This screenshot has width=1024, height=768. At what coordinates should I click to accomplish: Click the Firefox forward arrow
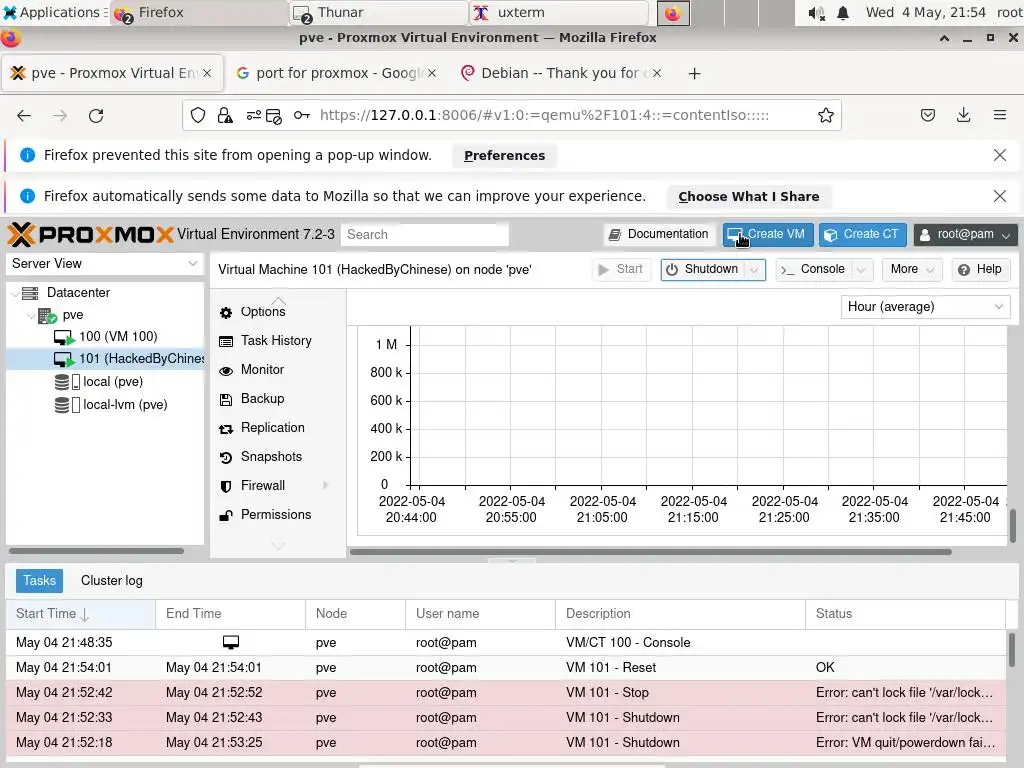60,116
